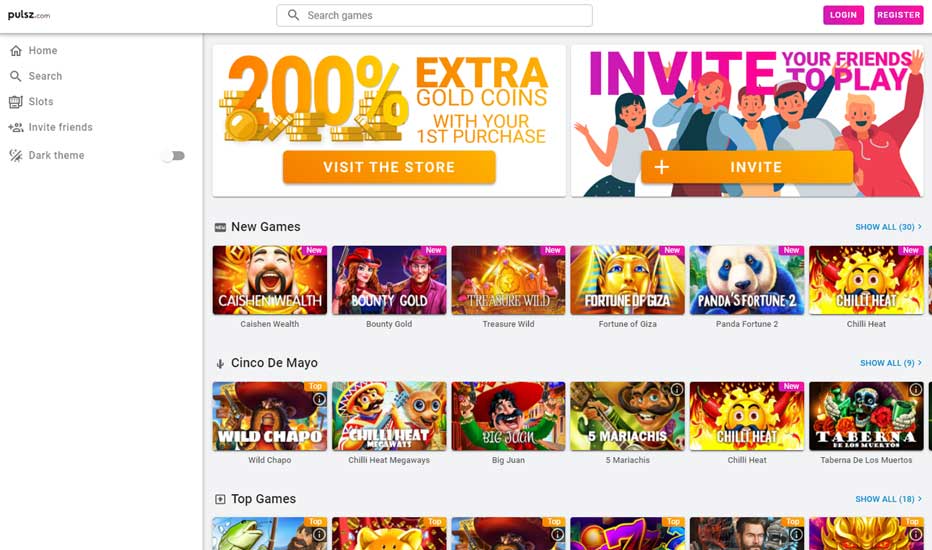Click the pulsz.com logo
This screenshot has width=932, height=550.
tap(29, 15)
